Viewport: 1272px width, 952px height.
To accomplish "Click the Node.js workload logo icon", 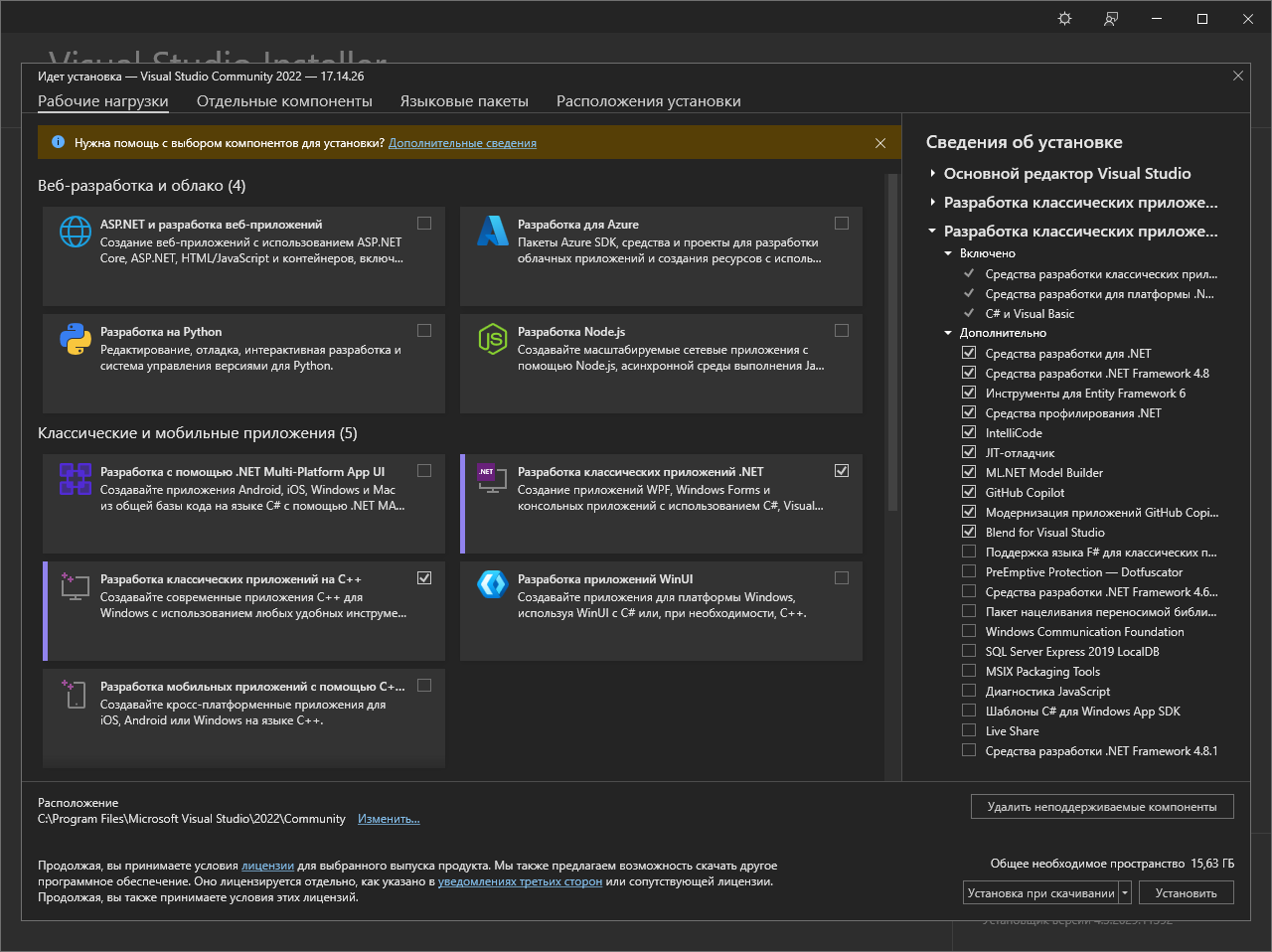I will pos(493,339).
